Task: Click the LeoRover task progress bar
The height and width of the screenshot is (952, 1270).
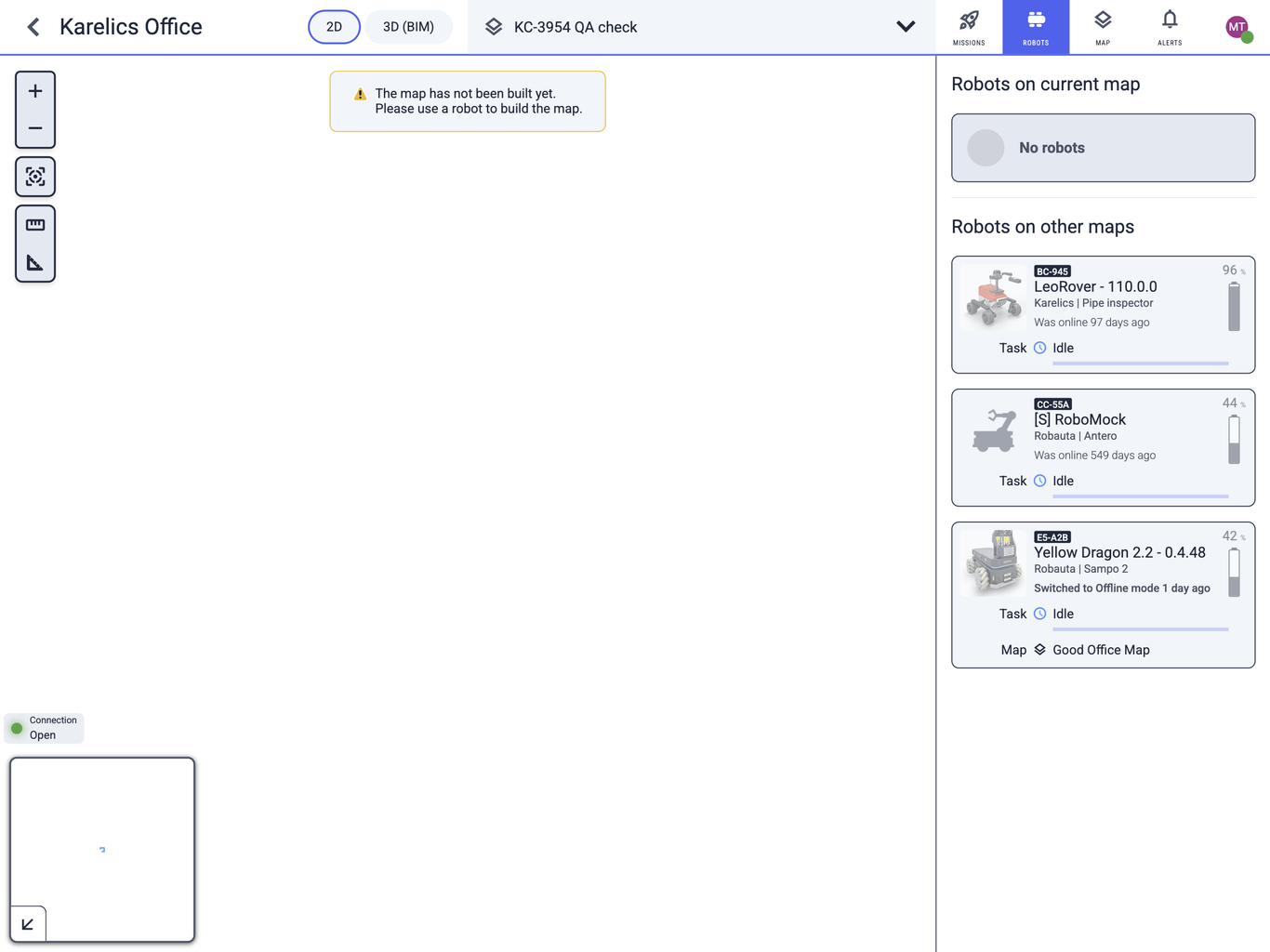Action: pyautogui.click(x=1140, y=364)
